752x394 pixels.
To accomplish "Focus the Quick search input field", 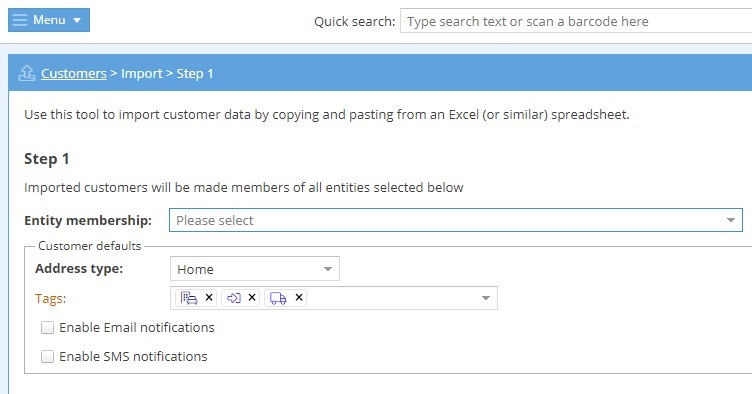I will [x=576, y=22].
